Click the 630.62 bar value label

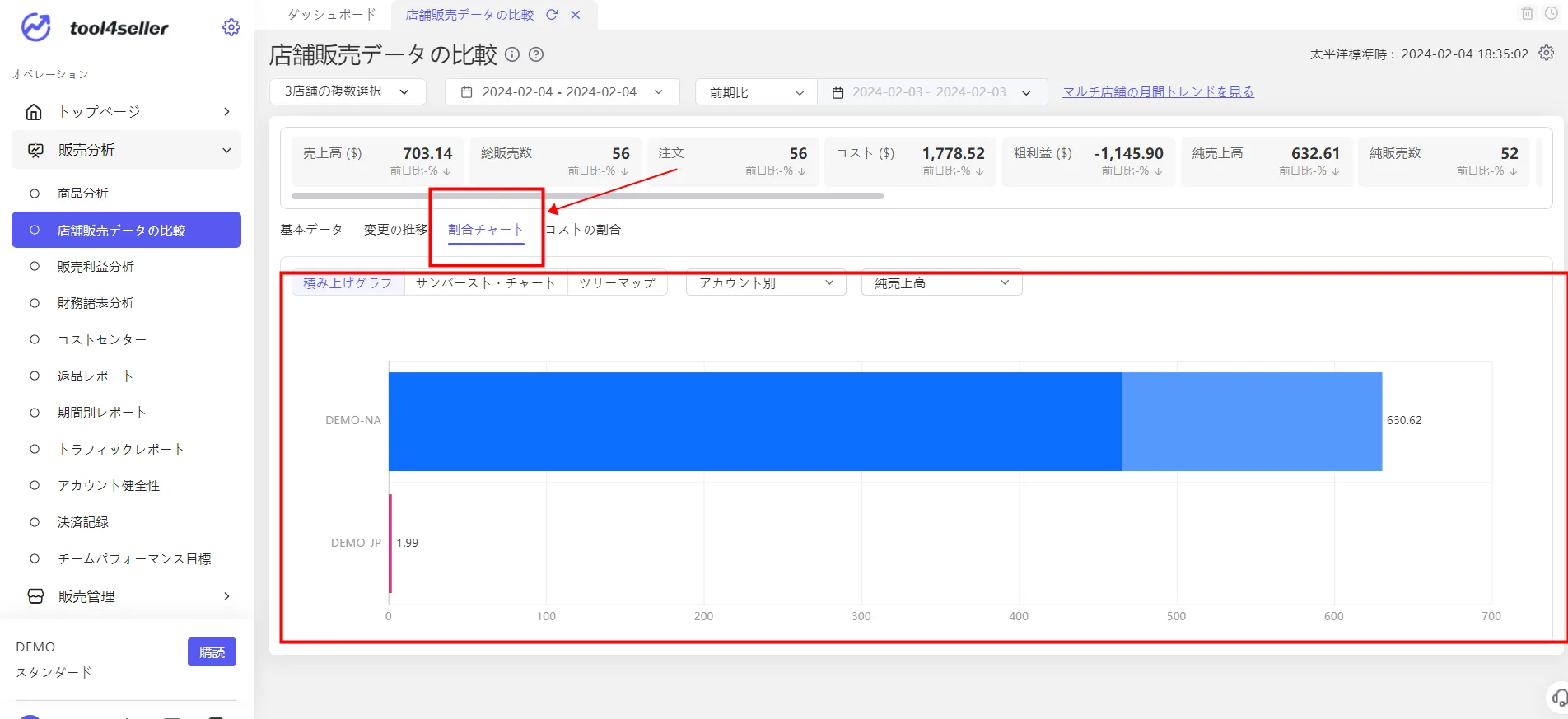[1404, 420]
